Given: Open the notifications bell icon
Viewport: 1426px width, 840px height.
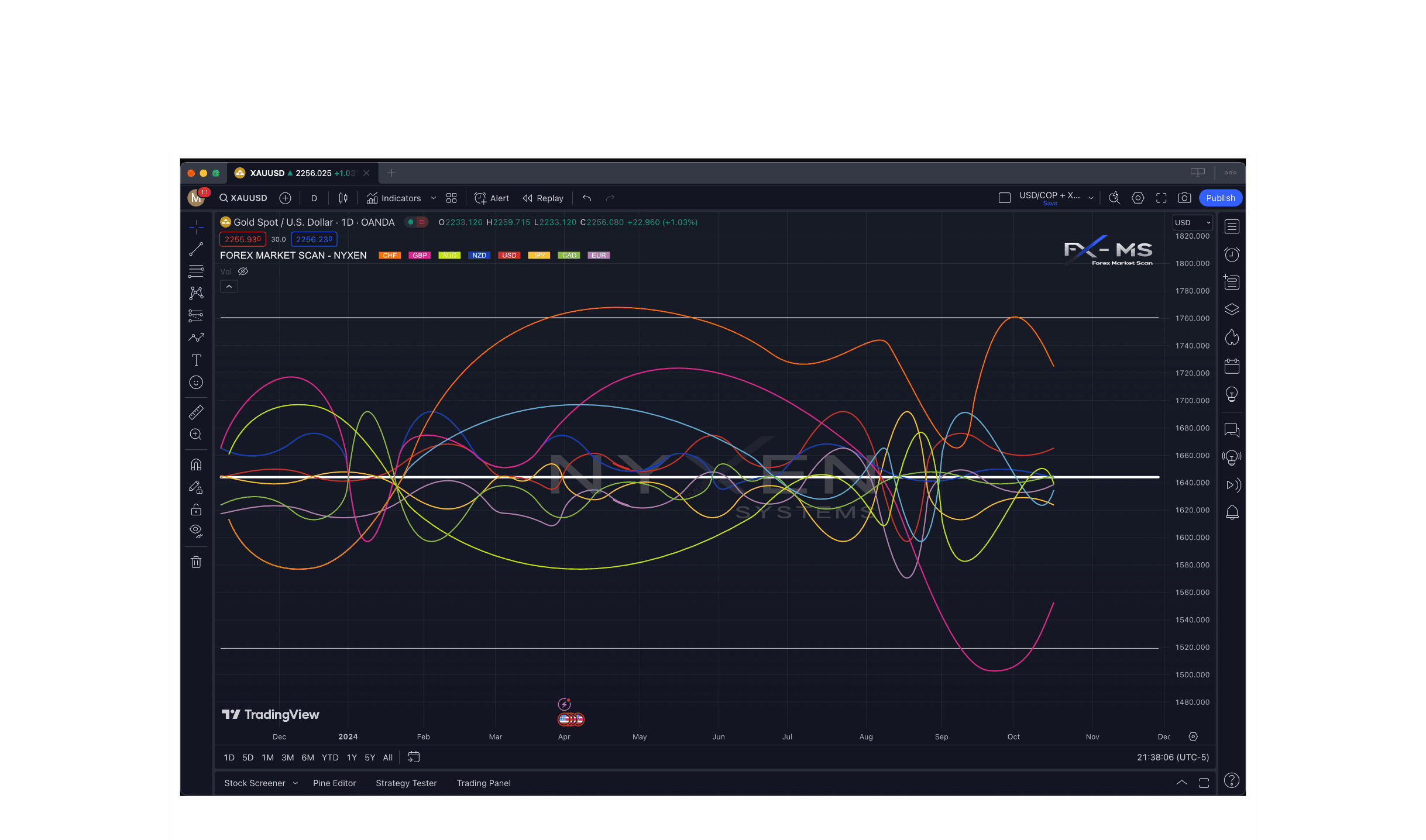Looking at the screenshot, I should click(1232, 512).
